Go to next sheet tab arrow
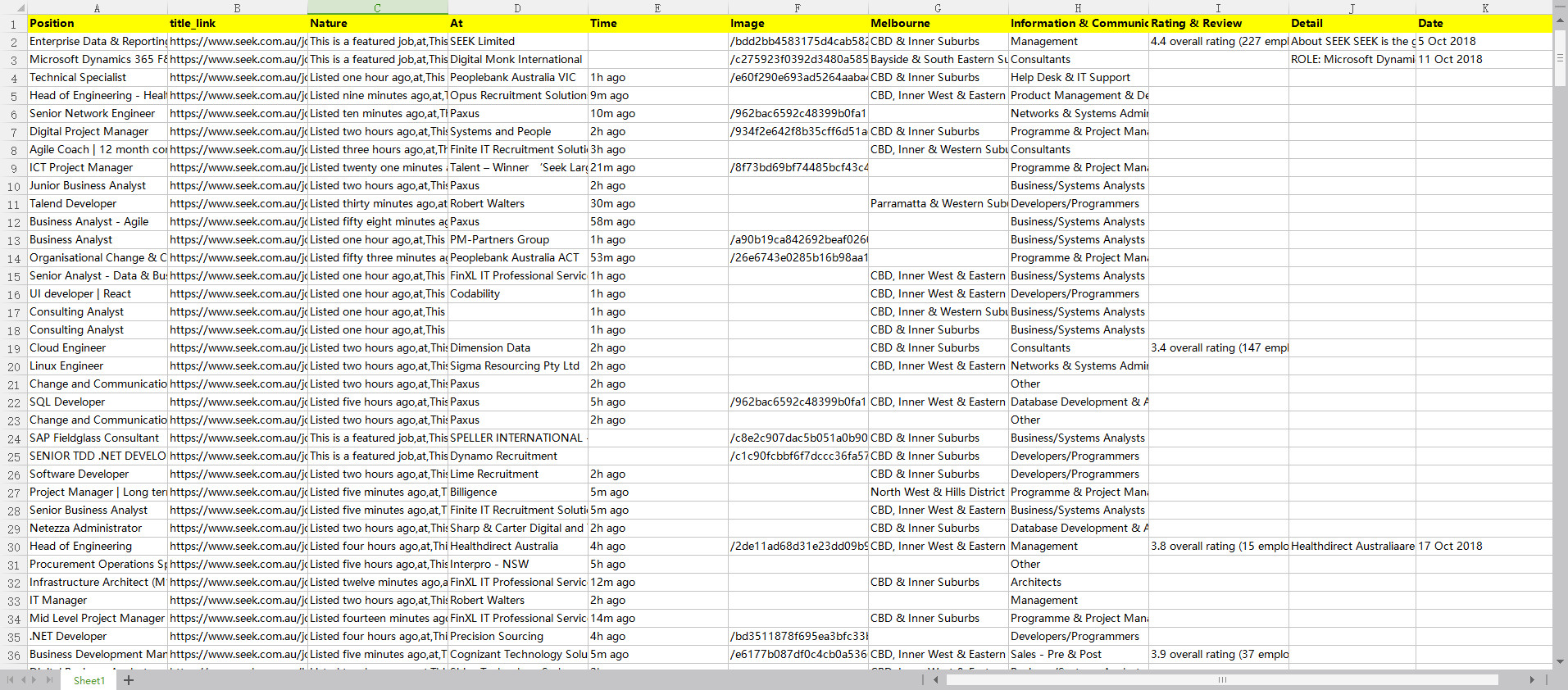Image resolution: width=1568 pixels, height=690 pixels. (x=35, y=680)
